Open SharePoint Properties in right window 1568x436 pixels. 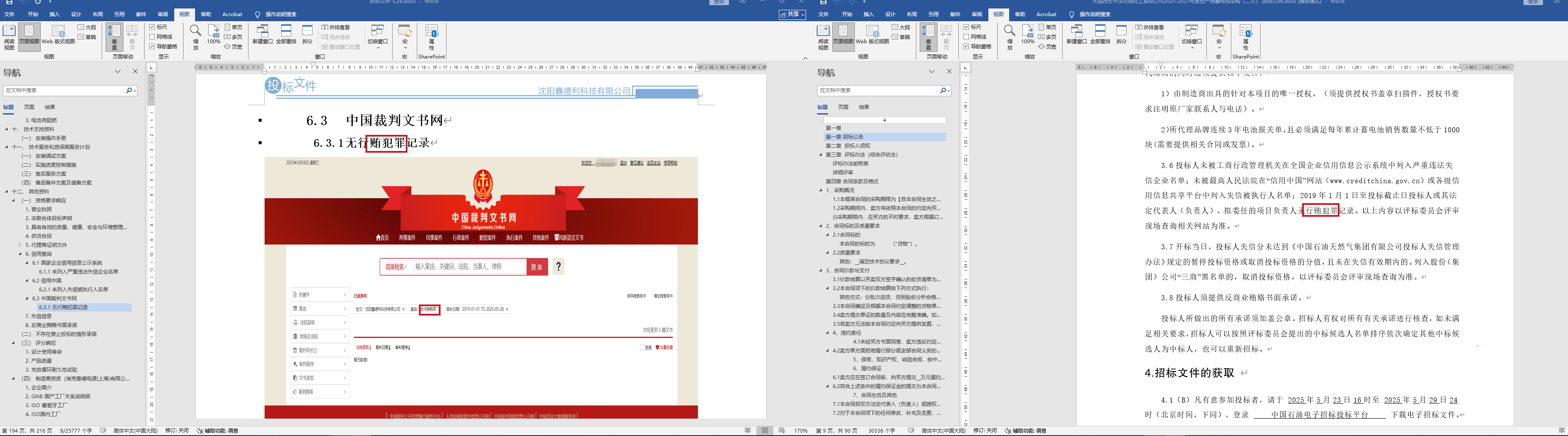tap(1245, 38)
